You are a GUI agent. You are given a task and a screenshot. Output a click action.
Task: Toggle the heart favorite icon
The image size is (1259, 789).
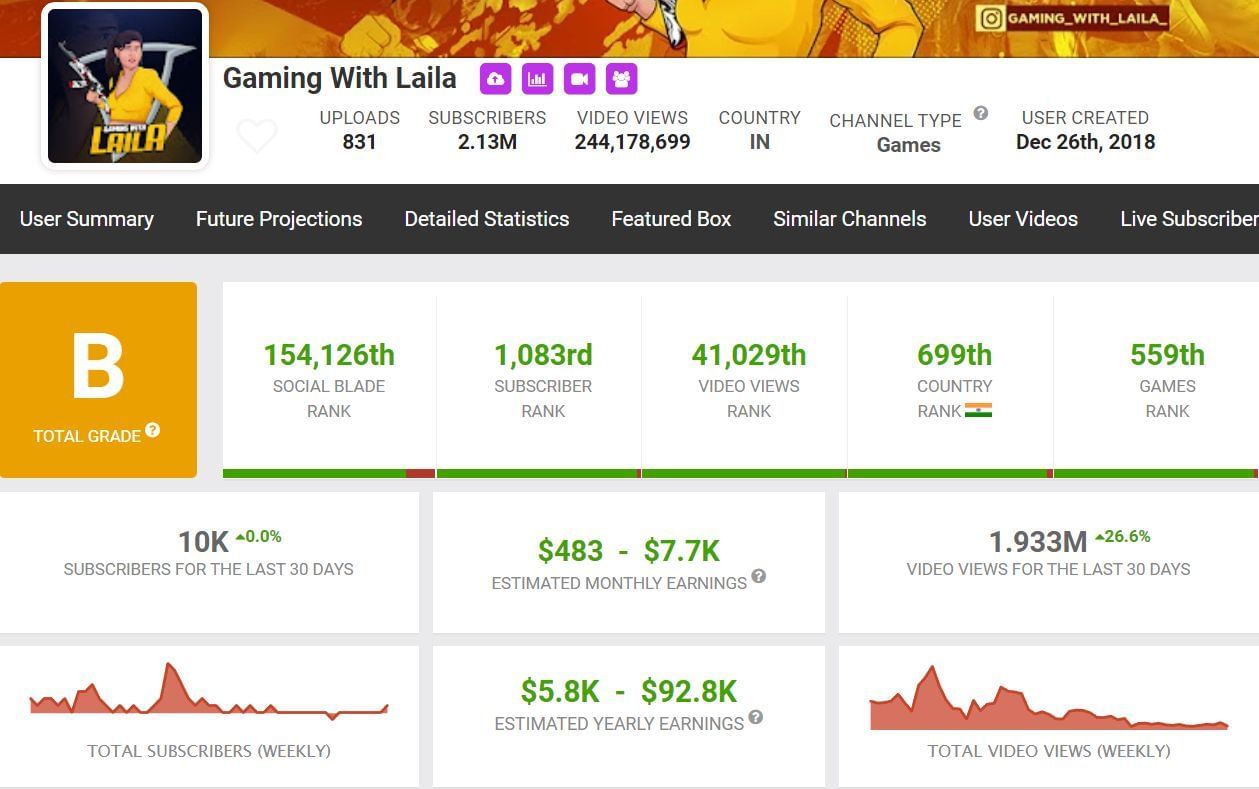point(257,135)
